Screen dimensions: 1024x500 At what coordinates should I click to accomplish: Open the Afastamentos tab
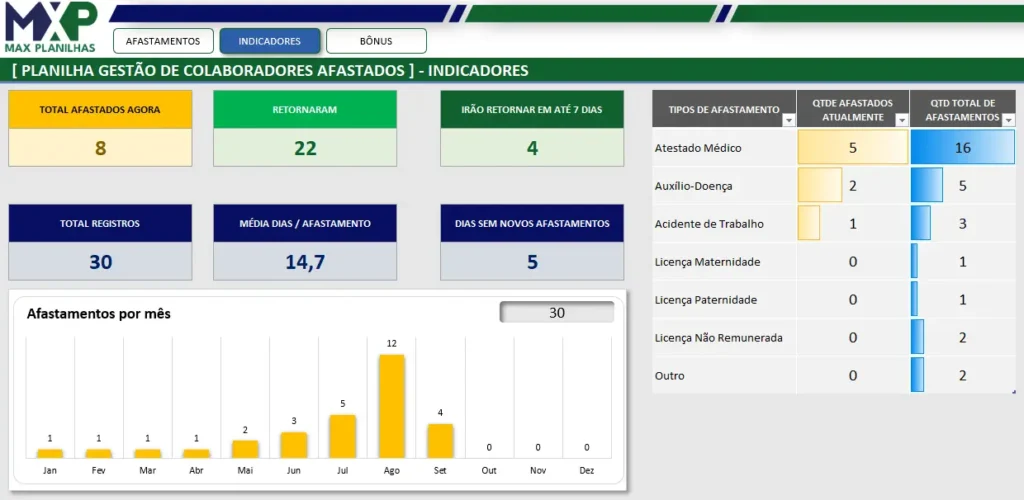click(163, 41)
